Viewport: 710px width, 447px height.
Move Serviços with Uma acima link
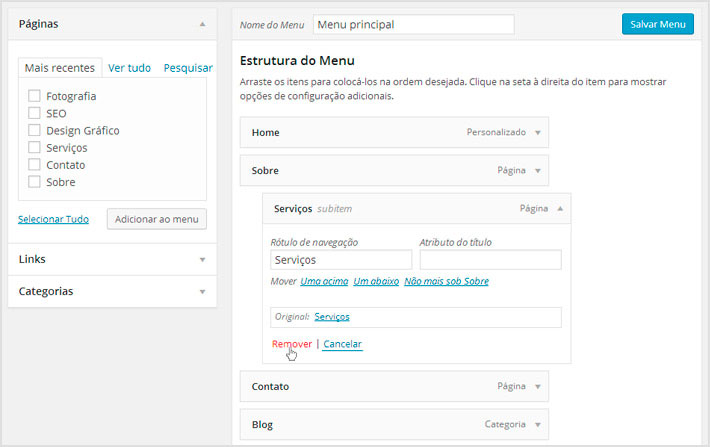coord(324,281)
